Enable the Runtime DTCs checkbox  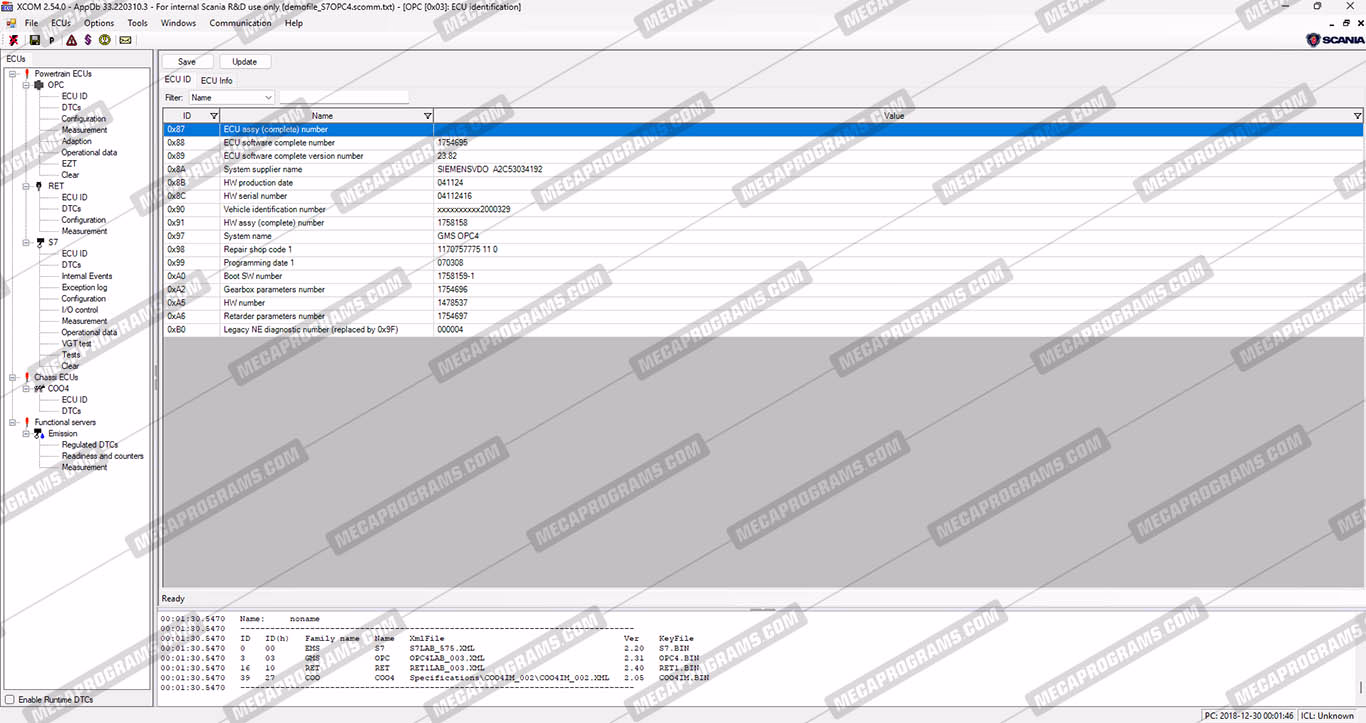[x=10, y=700]
